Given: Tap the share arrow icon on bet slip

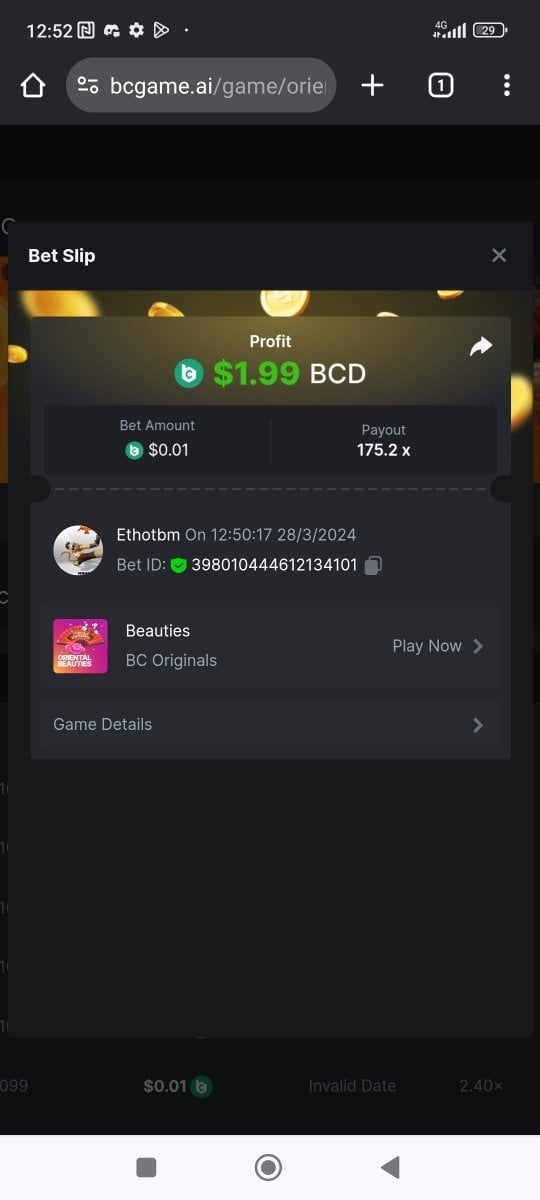Looking at the screenshot, I should 481,347.
